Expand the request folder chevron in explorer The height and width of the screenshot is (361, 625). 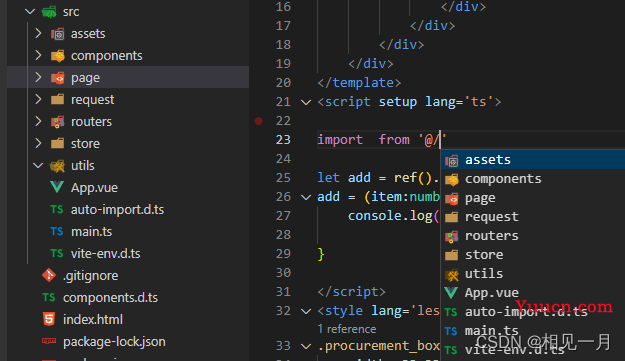coord(38,99)
